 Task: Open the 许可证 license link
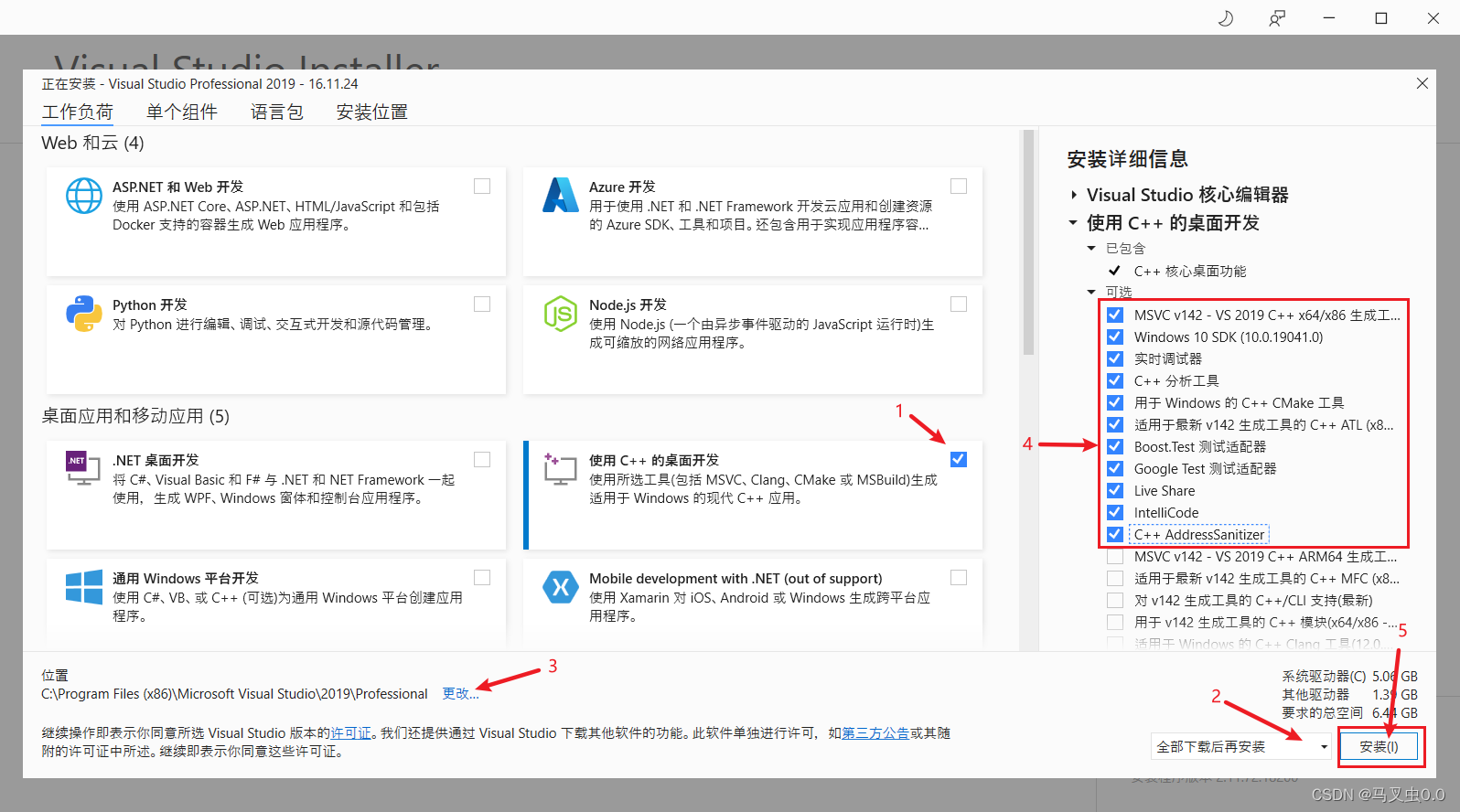pos(351,733)
